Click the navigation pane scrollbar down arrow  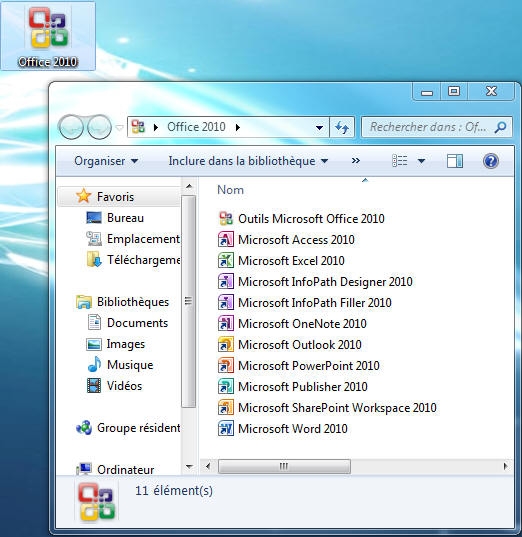coord(189,466)
